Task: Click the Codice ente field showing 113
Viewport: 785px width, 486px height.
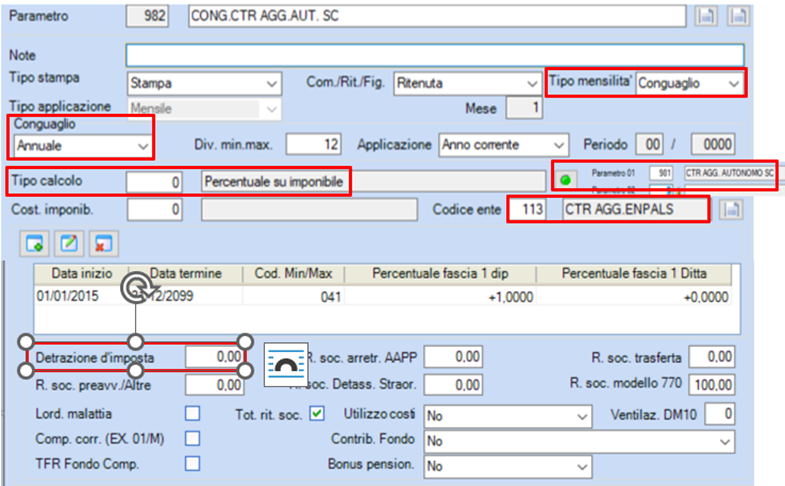Action: [527, 209]
